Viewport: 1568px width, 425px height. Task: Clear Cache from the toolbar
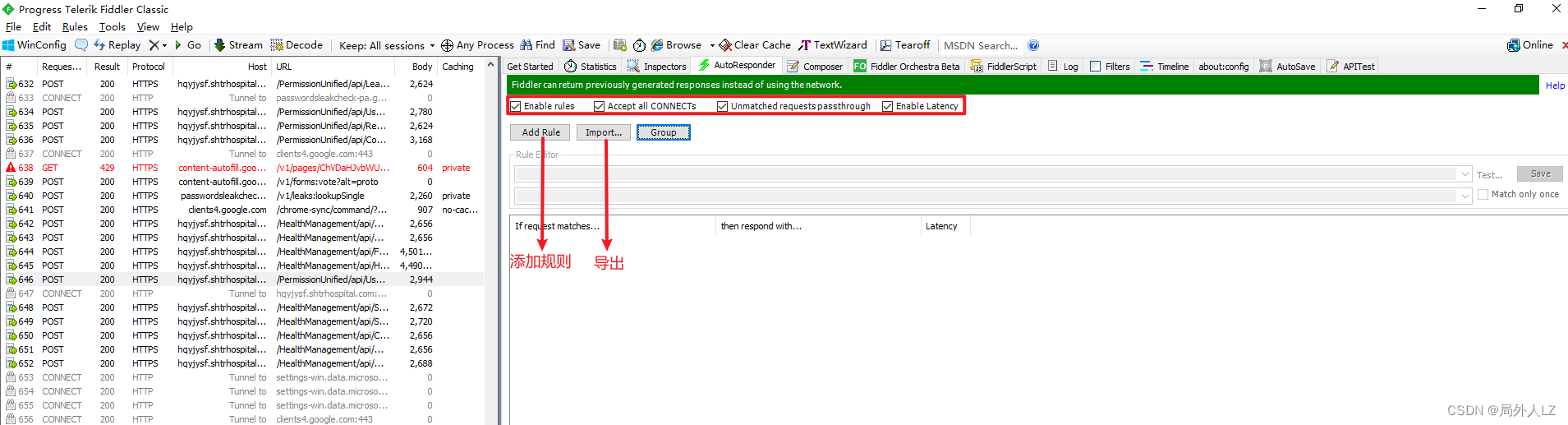click(755, 45)
